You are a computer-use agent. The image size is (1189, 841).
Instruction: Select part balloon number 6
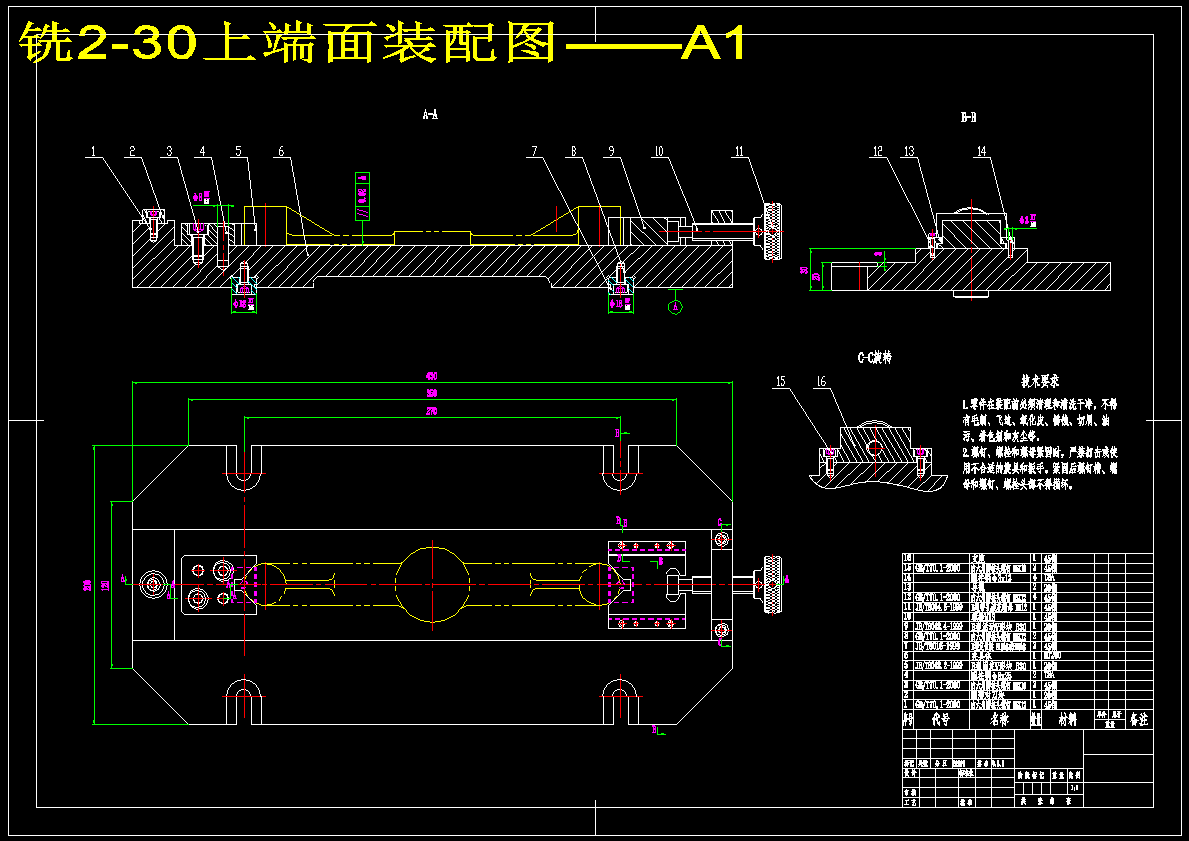[281, 152]
